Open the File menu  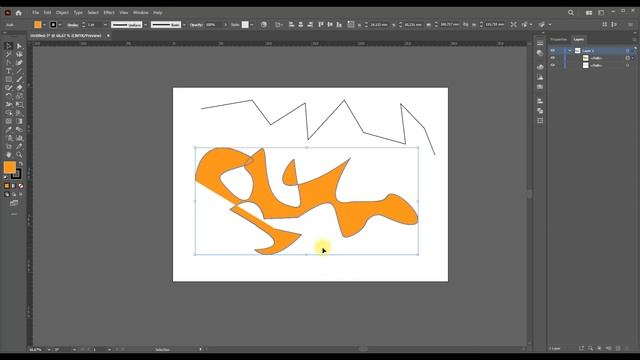pos(36,13)
